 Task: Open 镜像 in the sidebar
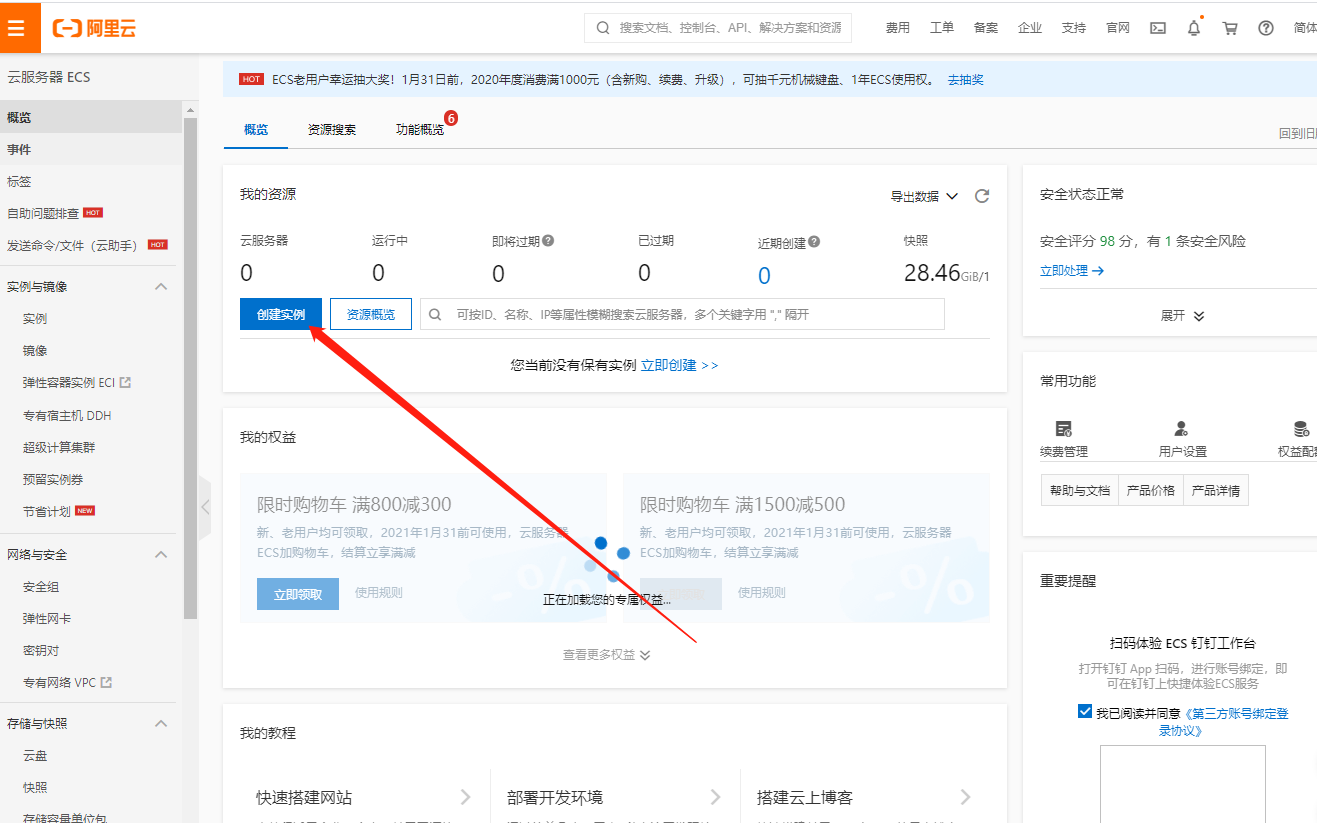(x=35, y=350)
